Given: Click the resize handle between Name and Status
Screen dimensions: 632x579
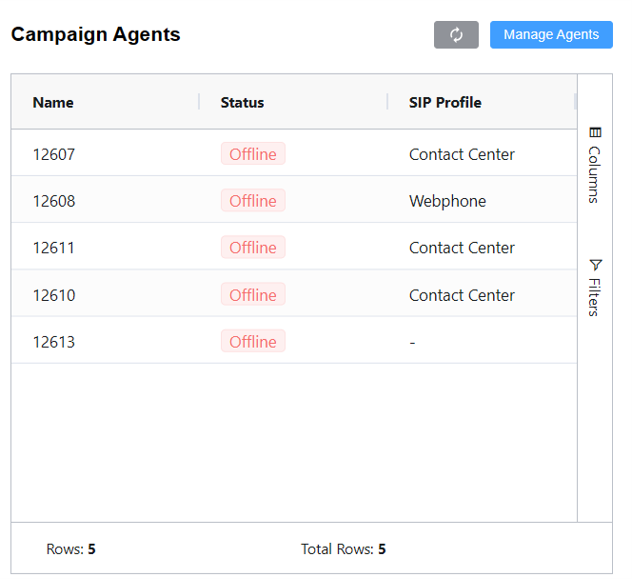Looking at the screenshot, I should tap(199, 102).
